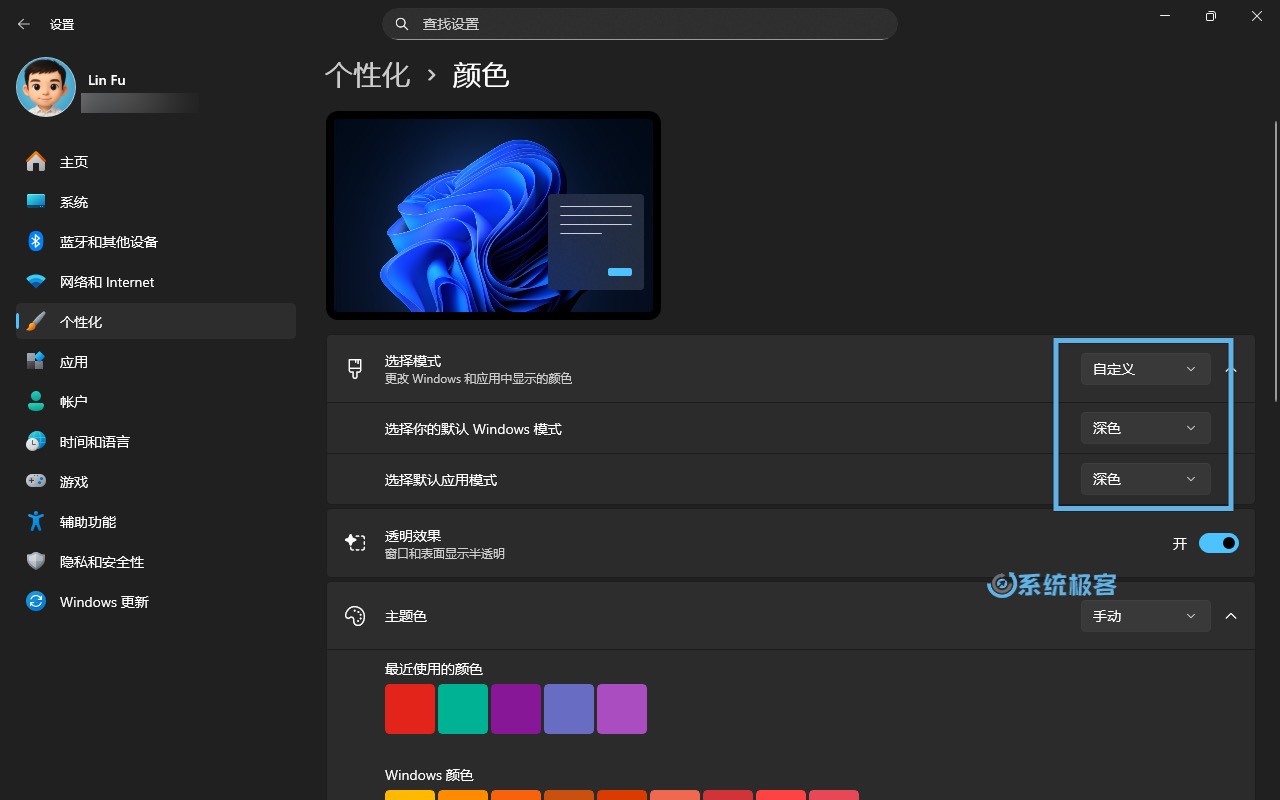Open the Apps (应用) sidebar icon

click(36, 362)
